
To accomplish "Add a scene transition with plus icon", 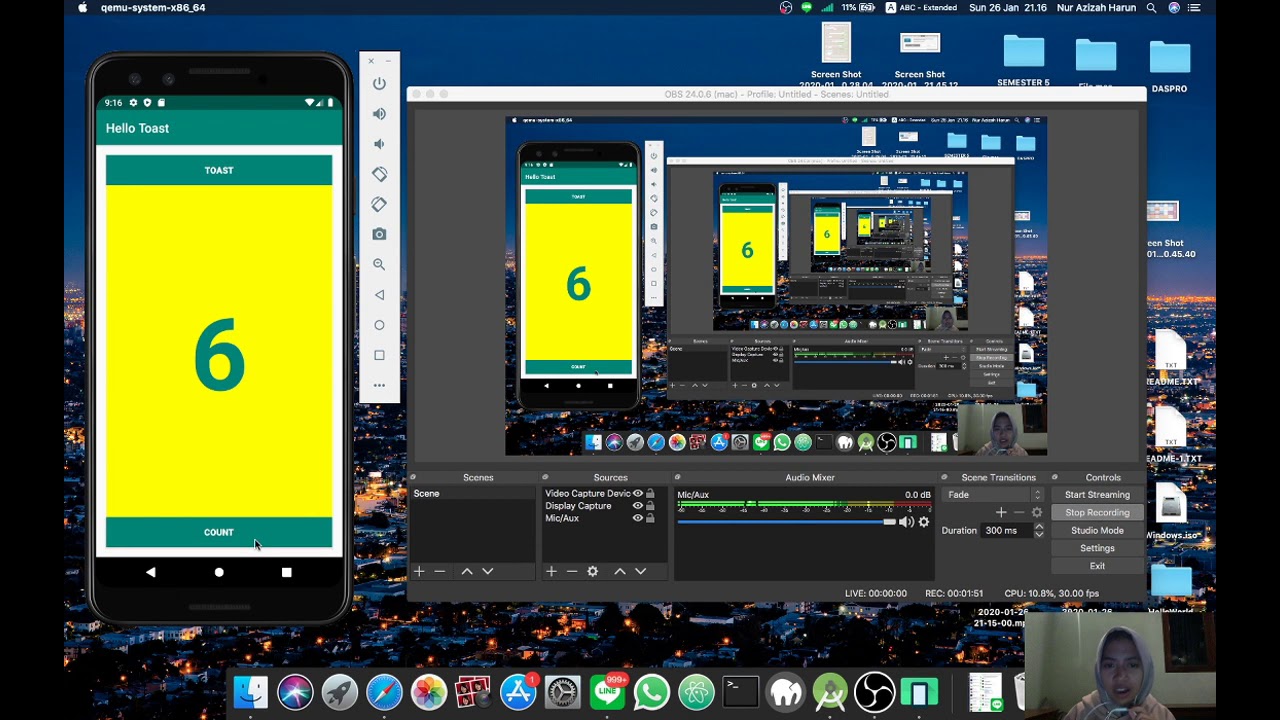I will [1001, 512].
